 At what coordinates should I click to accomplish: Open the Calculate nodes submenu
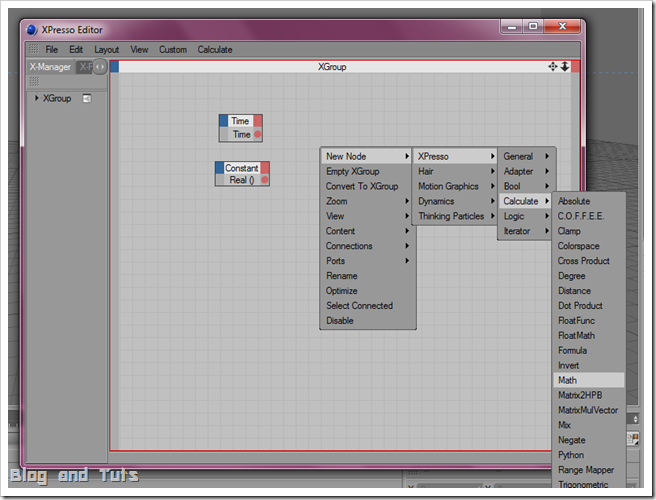tap(526, 201)
